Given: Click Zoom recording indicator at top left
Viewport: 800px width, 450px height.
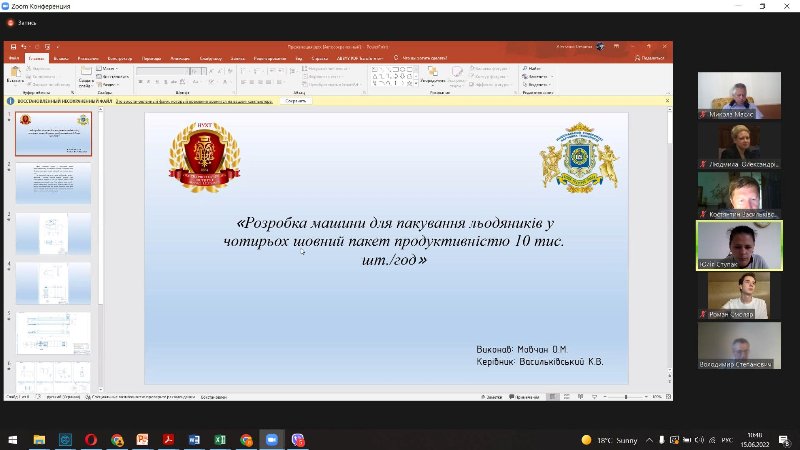Looking at the screenshot, I should (21, 23).
